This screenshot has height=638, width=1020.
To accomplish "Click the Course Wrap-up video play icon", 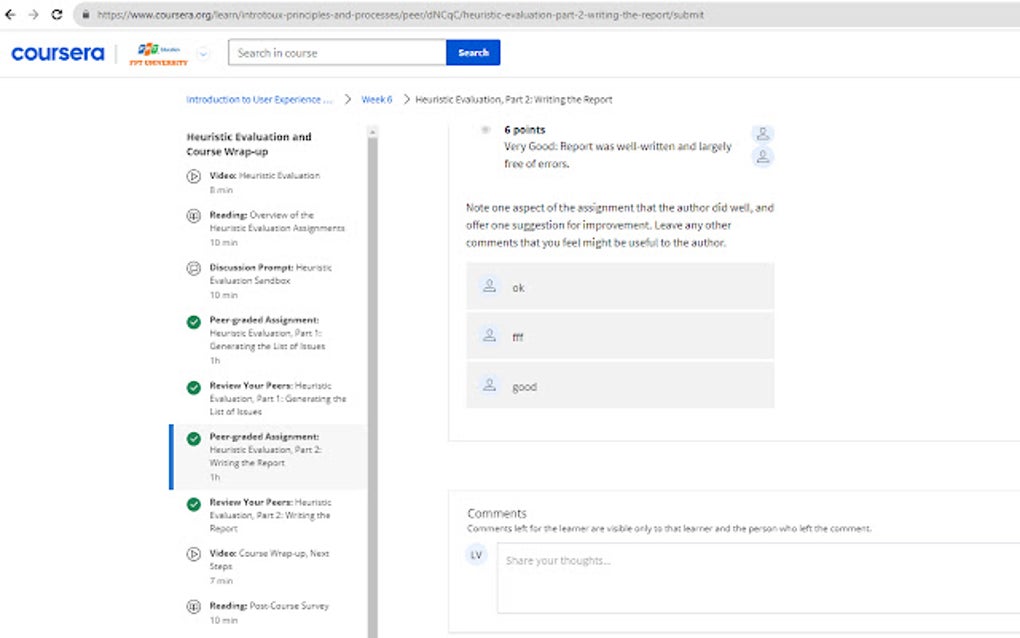I will 194,554.
